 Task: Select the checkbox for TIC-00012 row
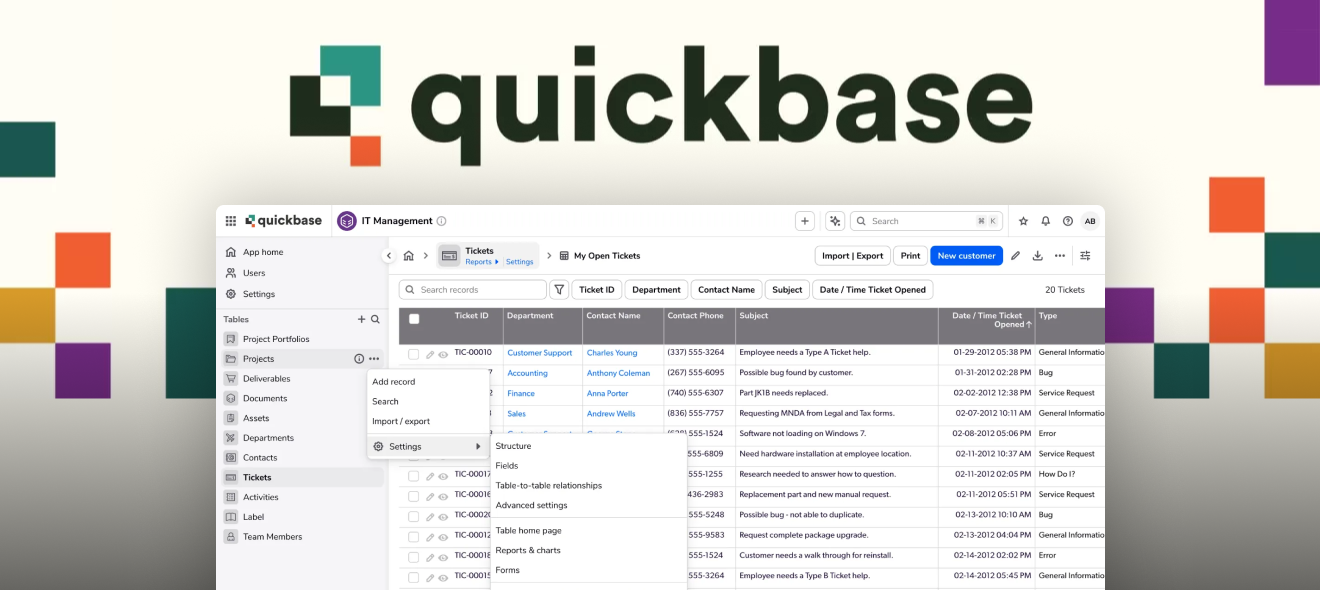(413, 537)
